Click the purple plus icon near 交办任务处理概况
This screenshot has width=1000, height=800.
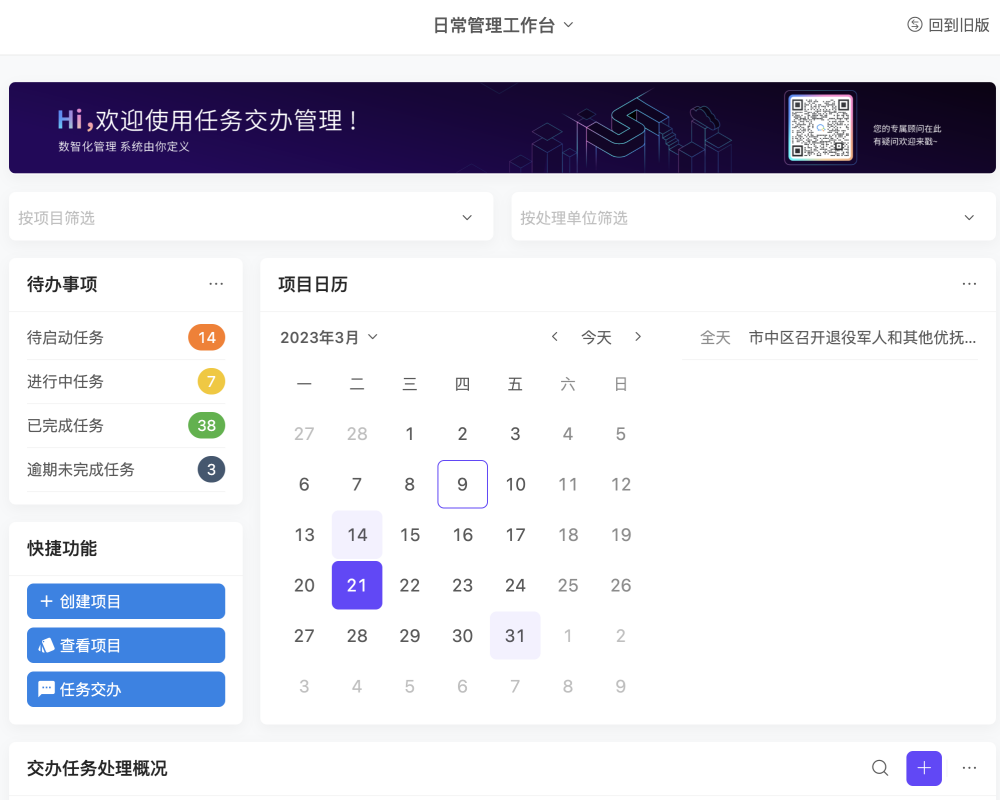point(923,768)
